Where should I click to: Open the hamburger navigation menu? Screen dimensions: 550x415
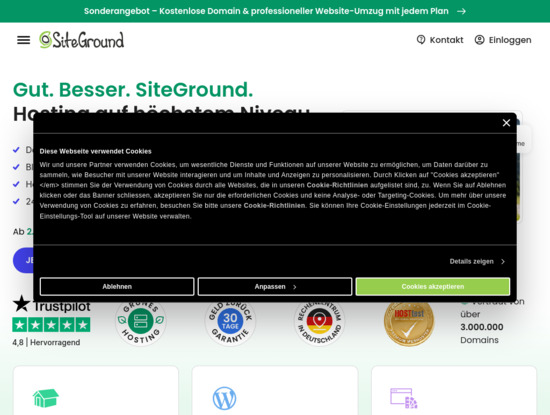click(x=24, y=40)
